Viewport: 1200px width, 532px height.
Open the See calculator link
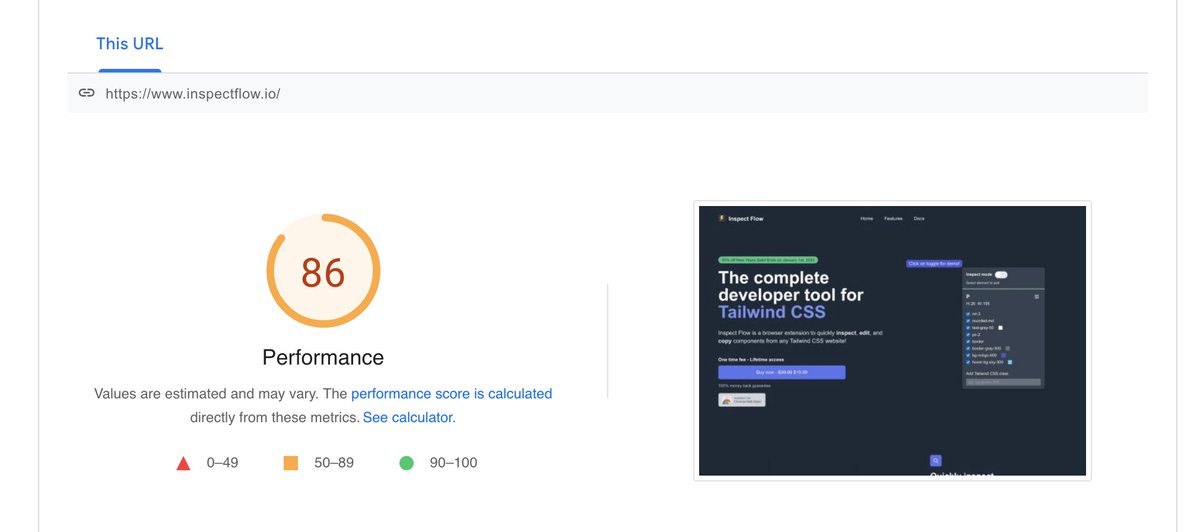click(407, 417)
